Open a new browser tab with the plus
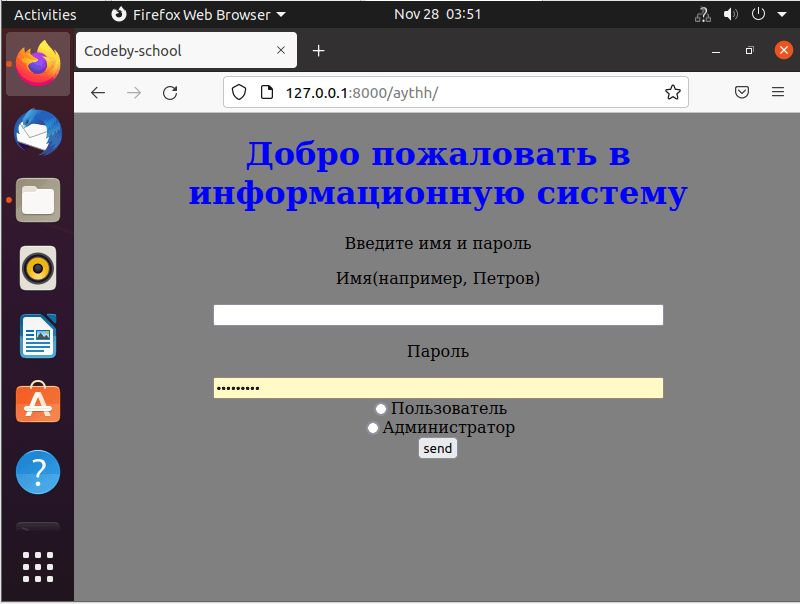This screenshot has height=604, width=800. pos(317,49)
